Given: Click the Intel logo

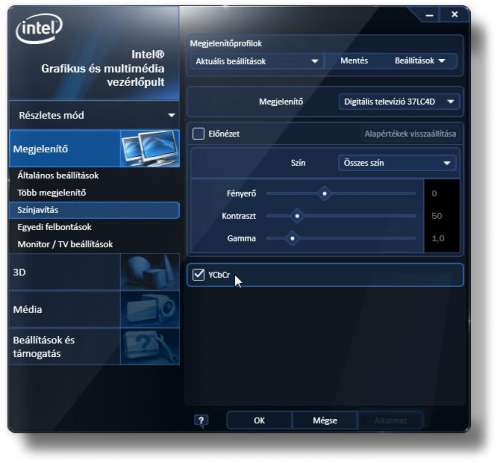Looking at the screenshot, I should click(x=39, y=29).
